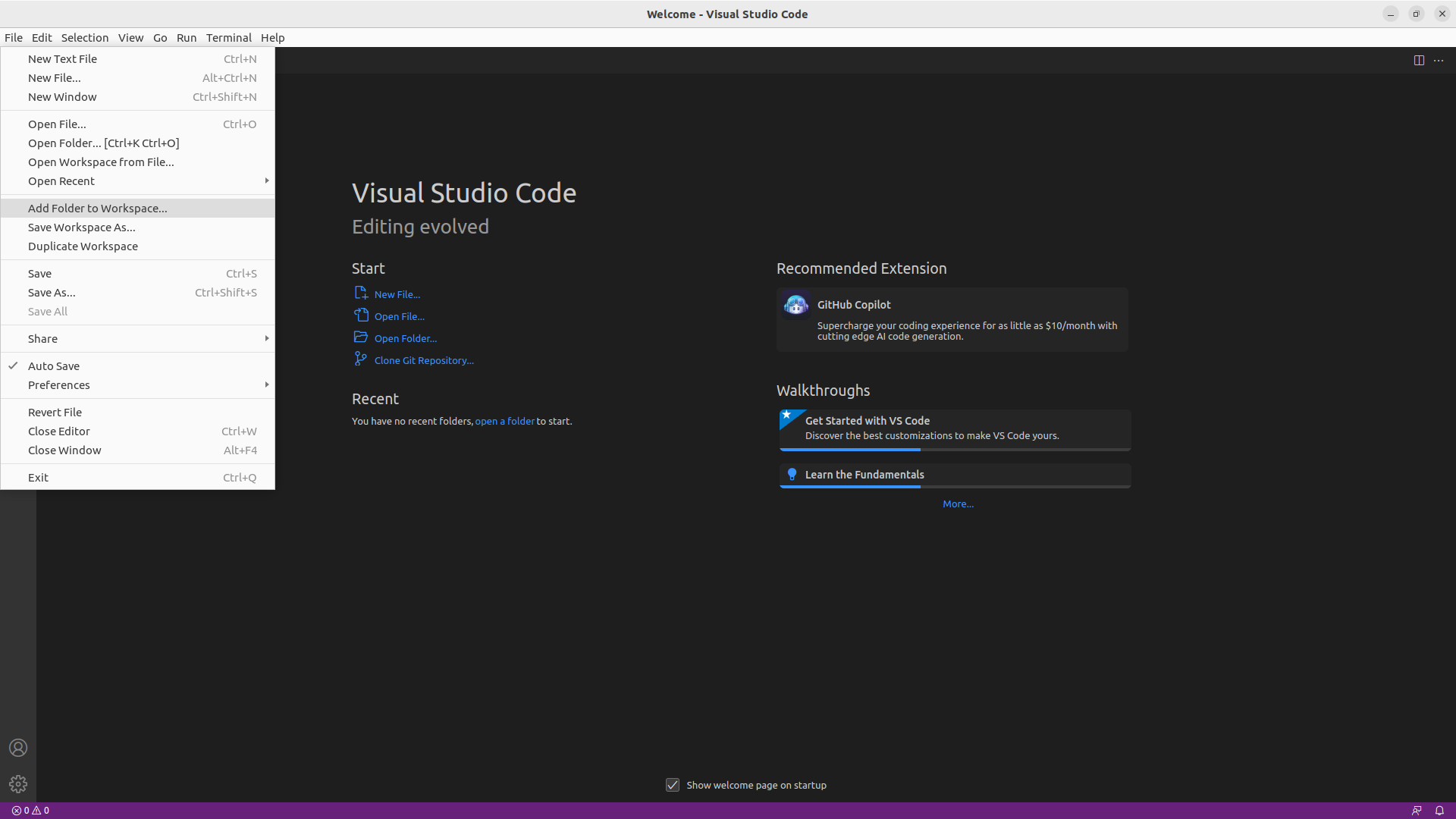Choose Open Folder... menu entry
Viewport: 1456px width, 819px height.
[137, 143]
